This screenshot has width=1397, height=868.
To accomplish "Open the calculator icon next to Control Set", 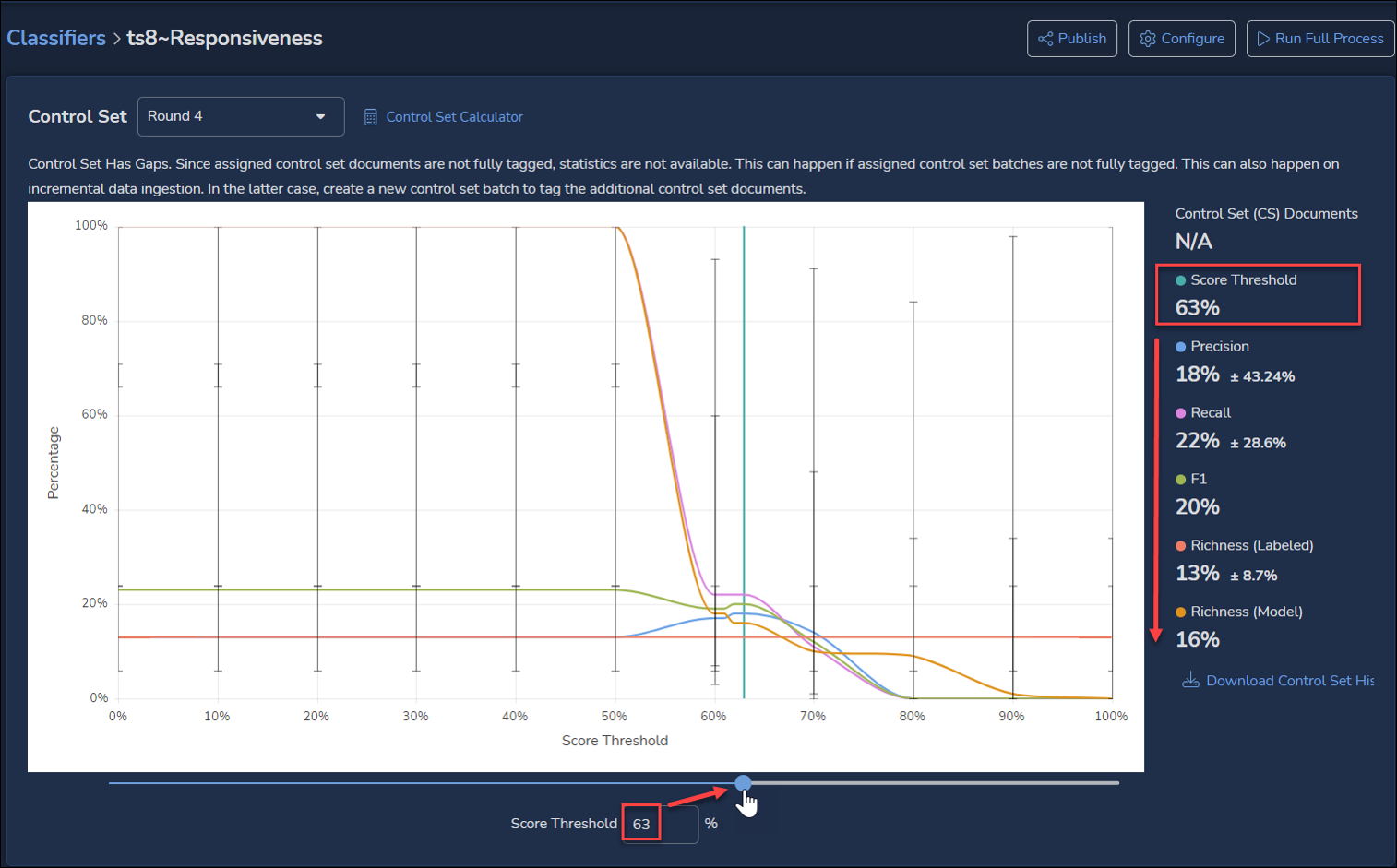I will point(370,117).
